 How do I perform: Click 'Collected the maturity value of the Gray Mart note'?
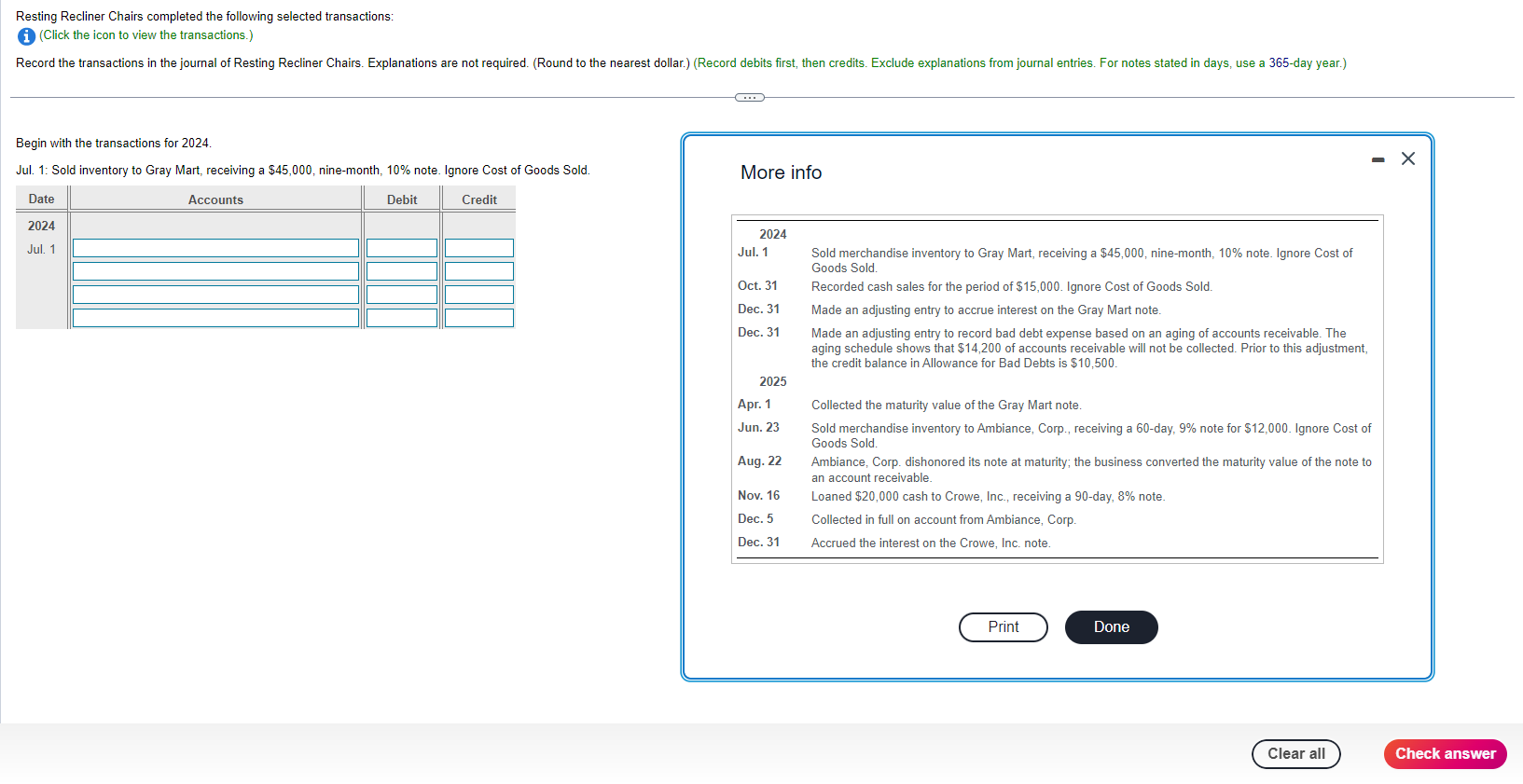pos(947,406)
